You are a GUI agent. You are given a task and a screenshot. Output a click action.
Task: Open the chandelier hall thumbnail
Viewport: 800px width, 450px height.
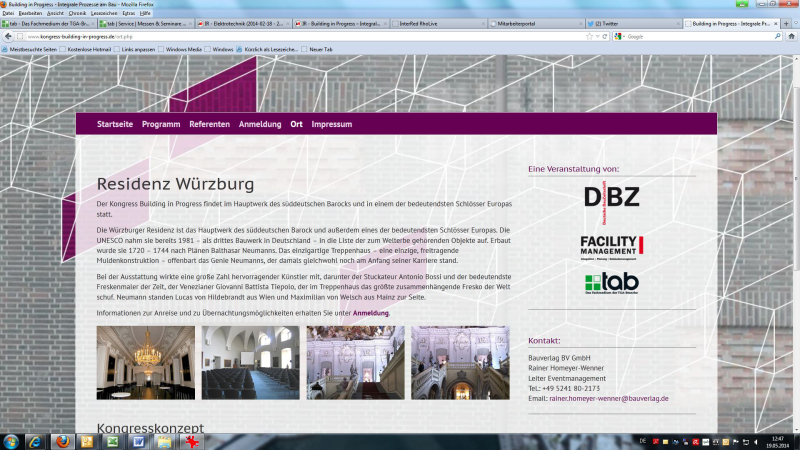pyautogui.click(x=146, y=363)
